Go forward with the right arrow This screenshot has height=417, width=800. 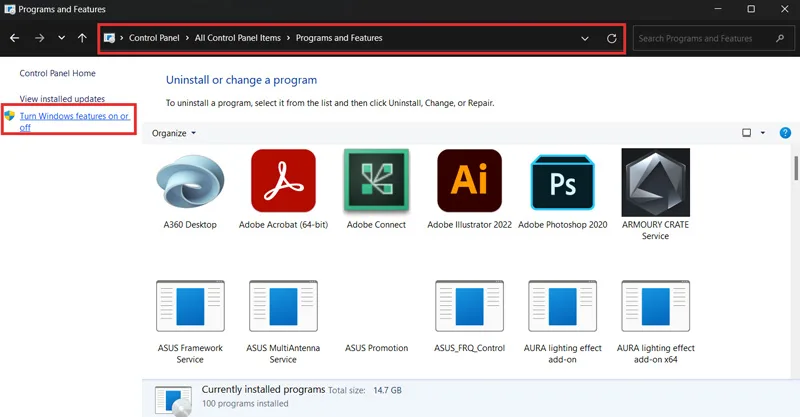(x=39, y=38)
